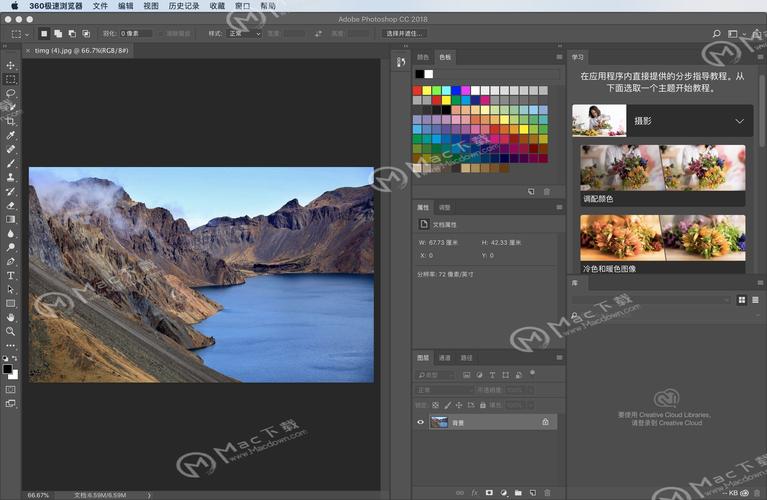Pick the red swatch in swatches panel

point(418,90)
